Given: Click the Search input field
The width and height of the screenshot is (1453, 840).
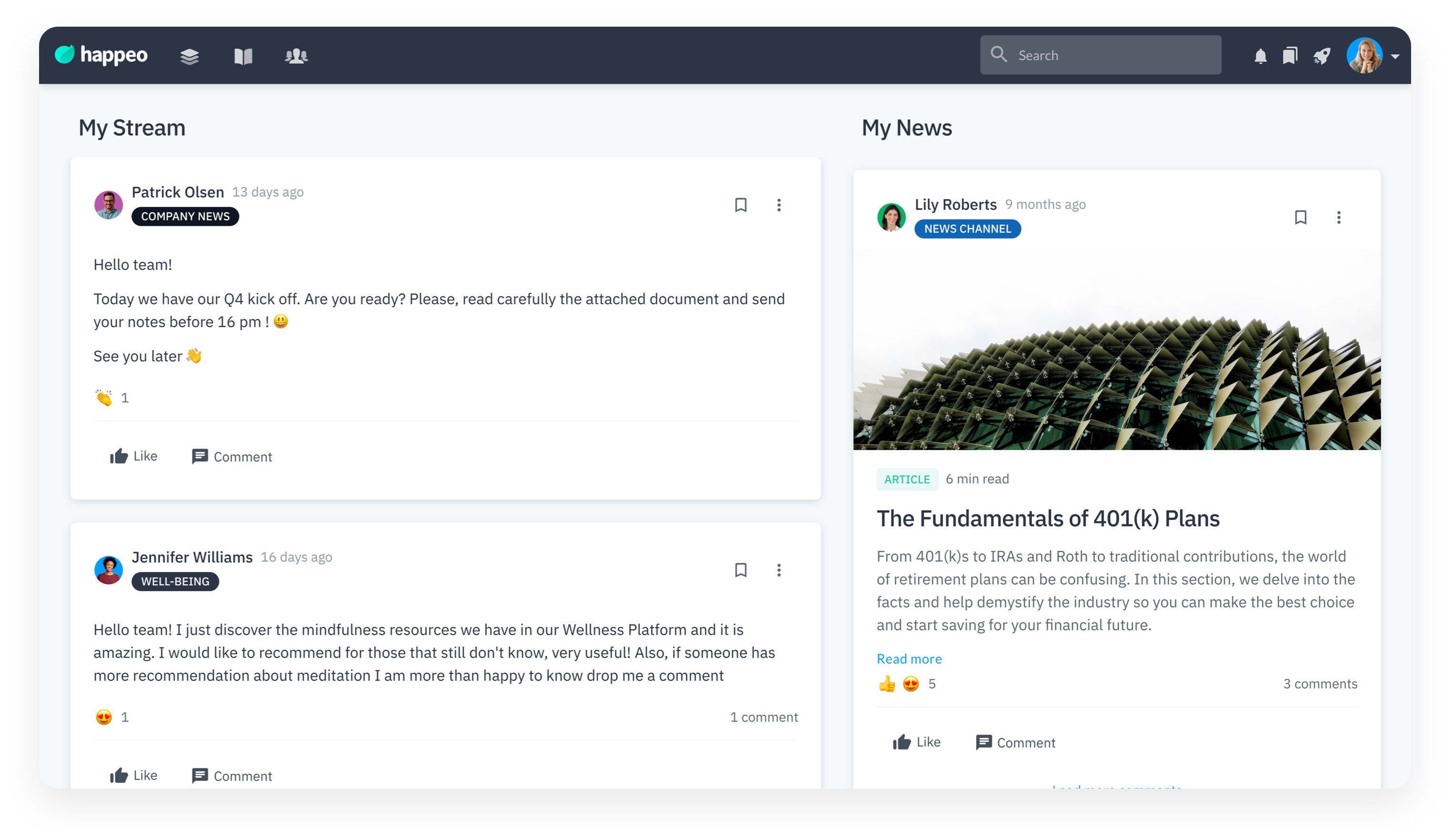Looking at the screenshot, I should point(1113,55).
